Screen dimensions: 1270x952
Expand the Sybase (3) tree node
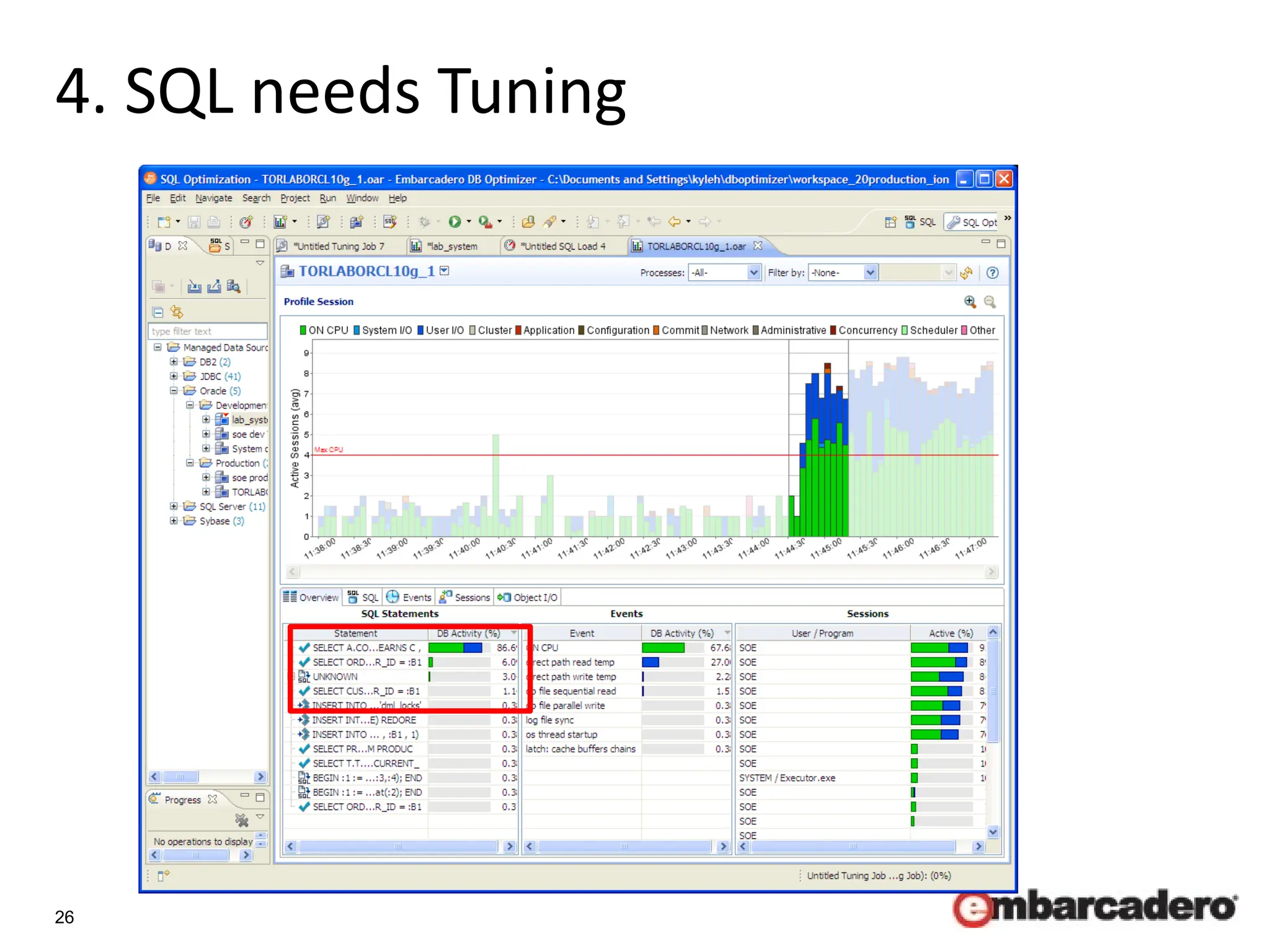coord(174,521)
